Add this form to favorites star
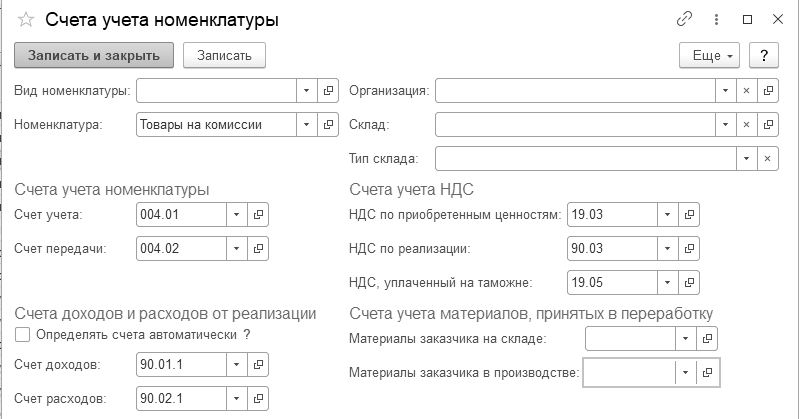Image resolution: width=799 pixels, height=419 pixels. coord(27,20)
